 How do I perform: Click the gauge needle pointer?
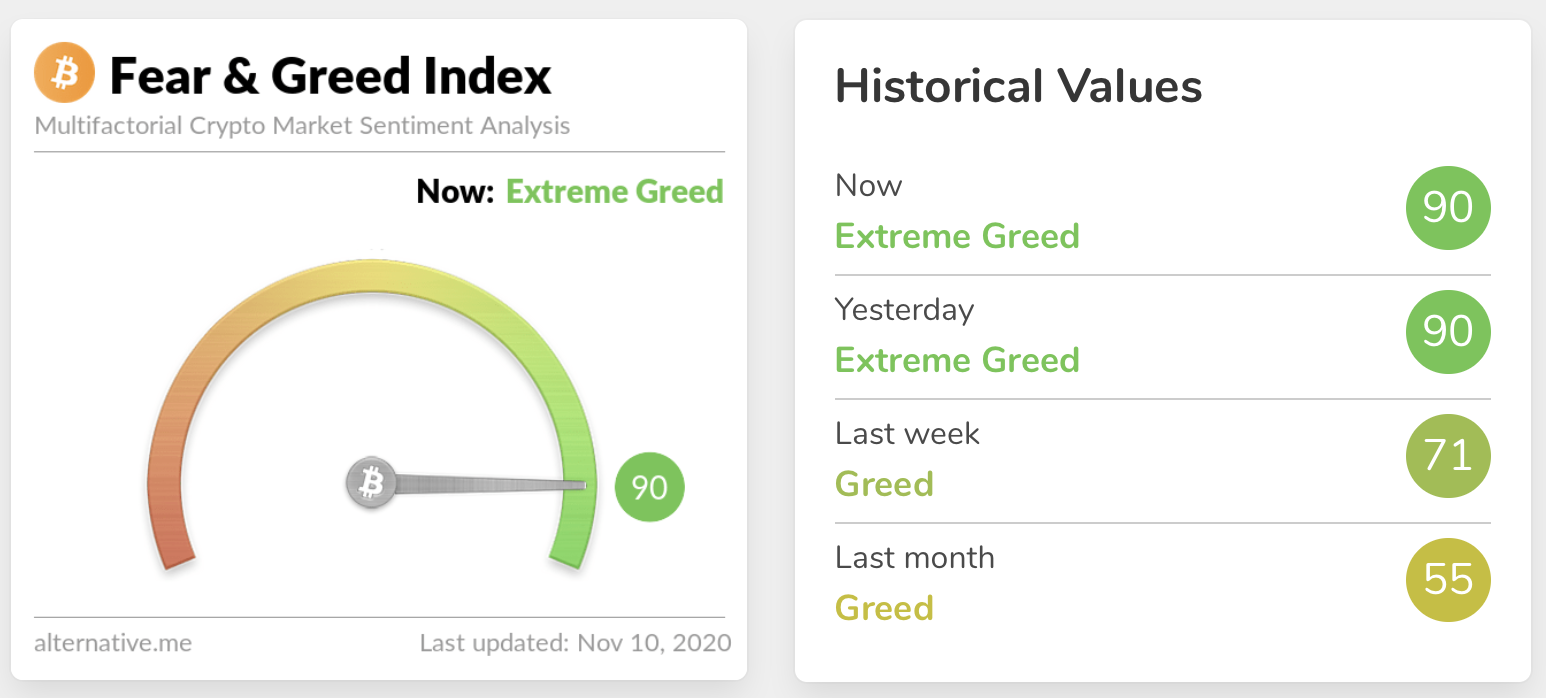tap(490, 486)
